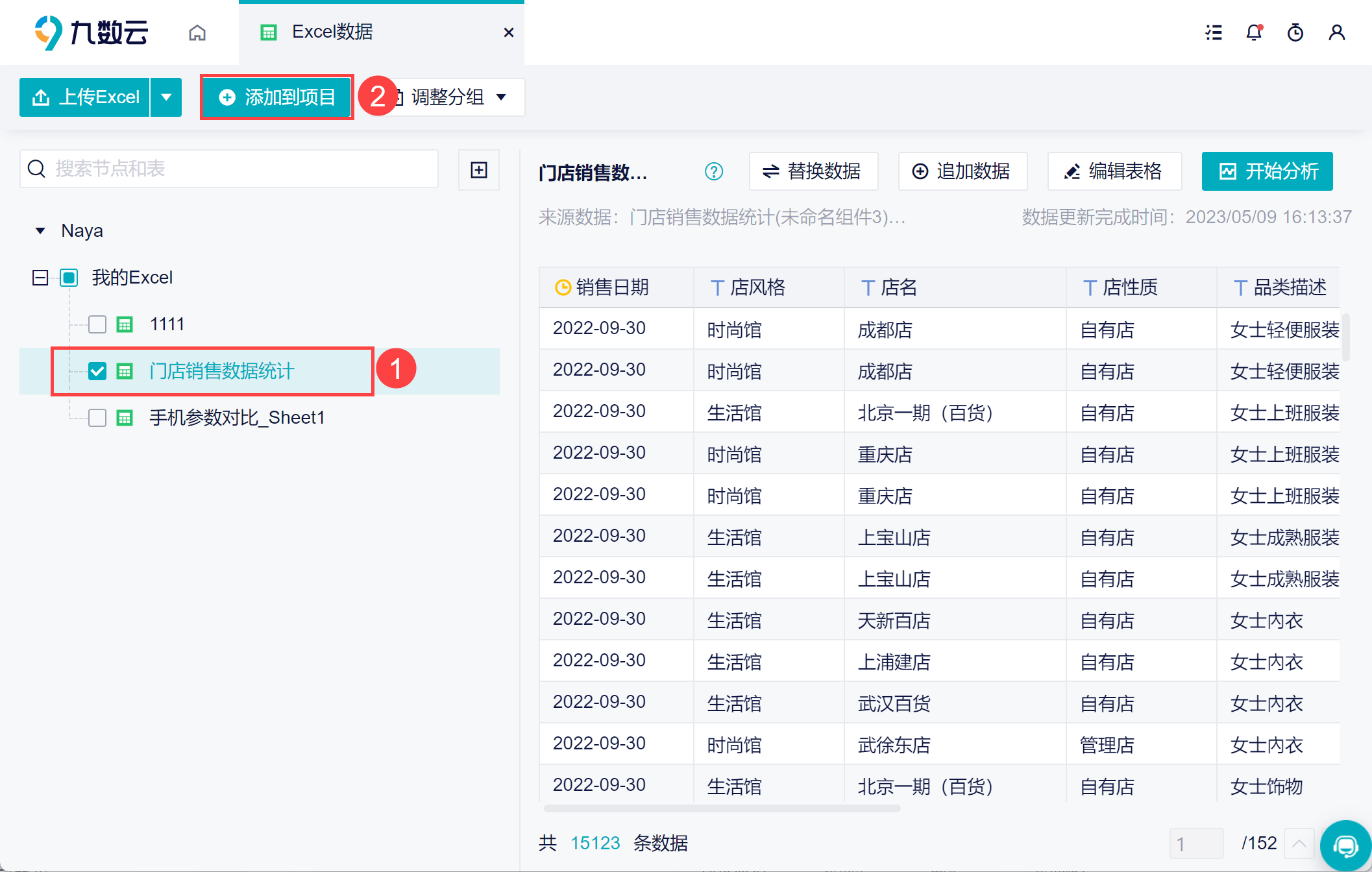Switch to the Excel数据 tab
This screenshot has height=872, width=1372.
(332, 32)
